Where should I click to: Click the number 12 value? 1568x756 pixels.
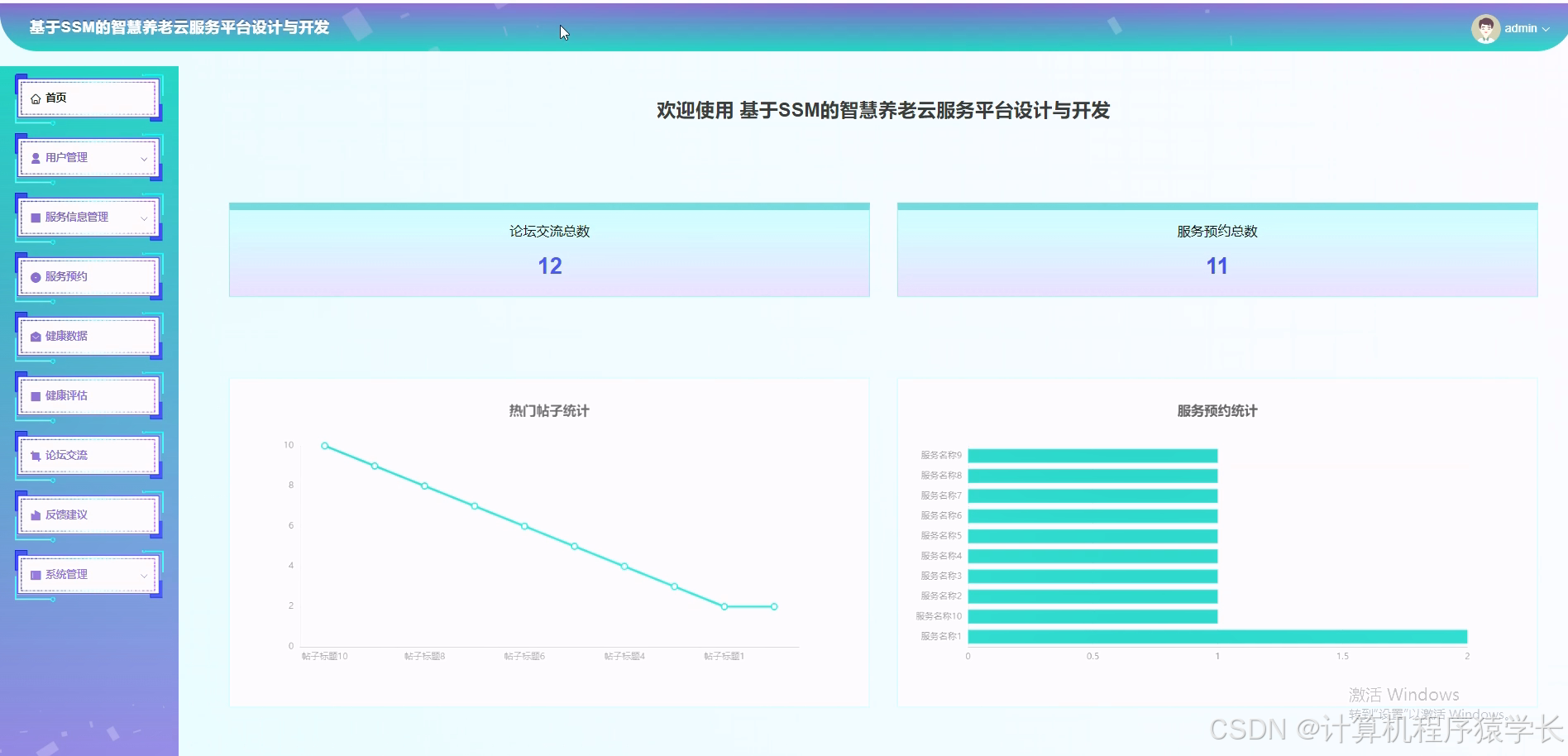click(550, 266)
